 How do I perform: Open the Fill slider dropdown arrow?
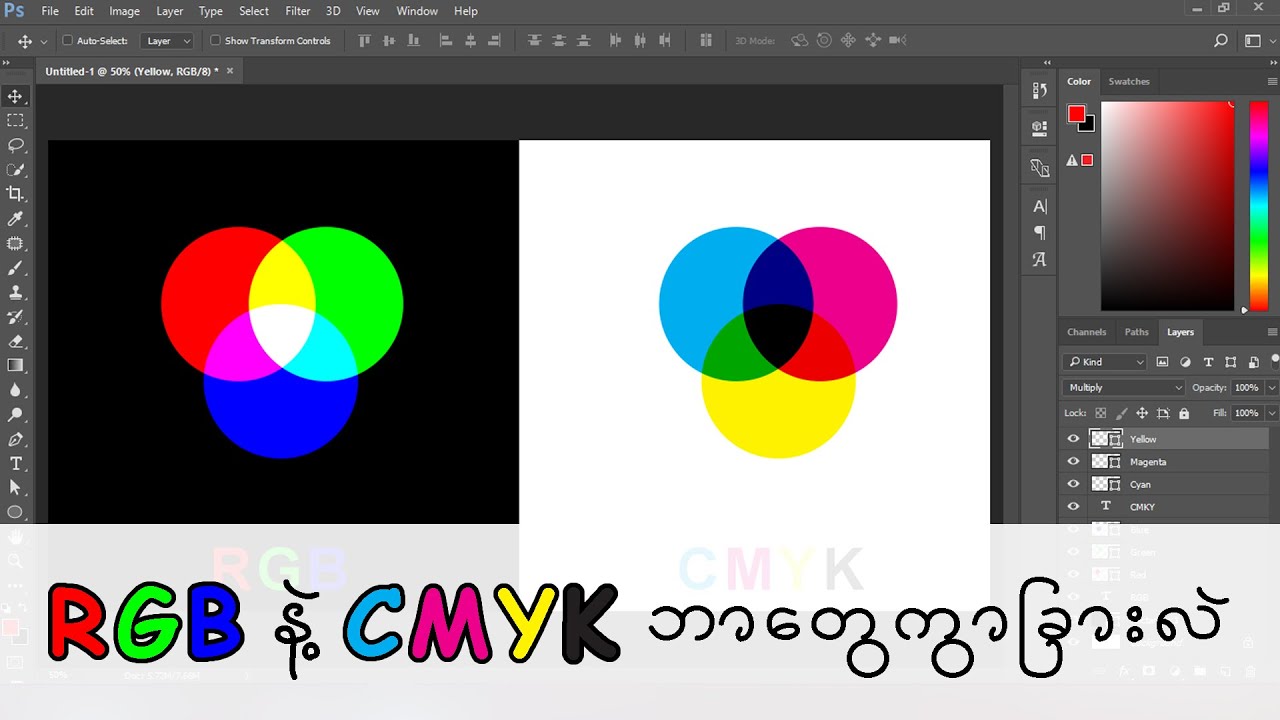(1272, 413)
